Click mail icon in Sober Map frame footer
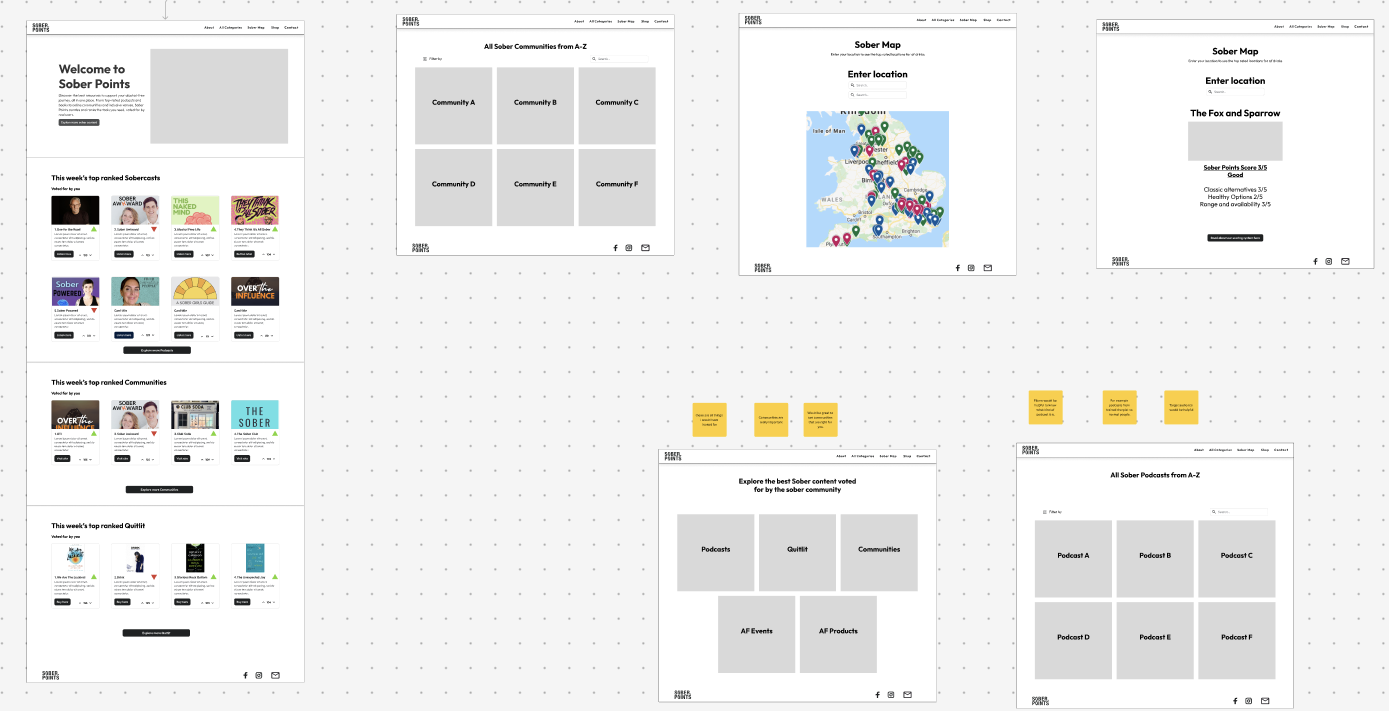 988,267
